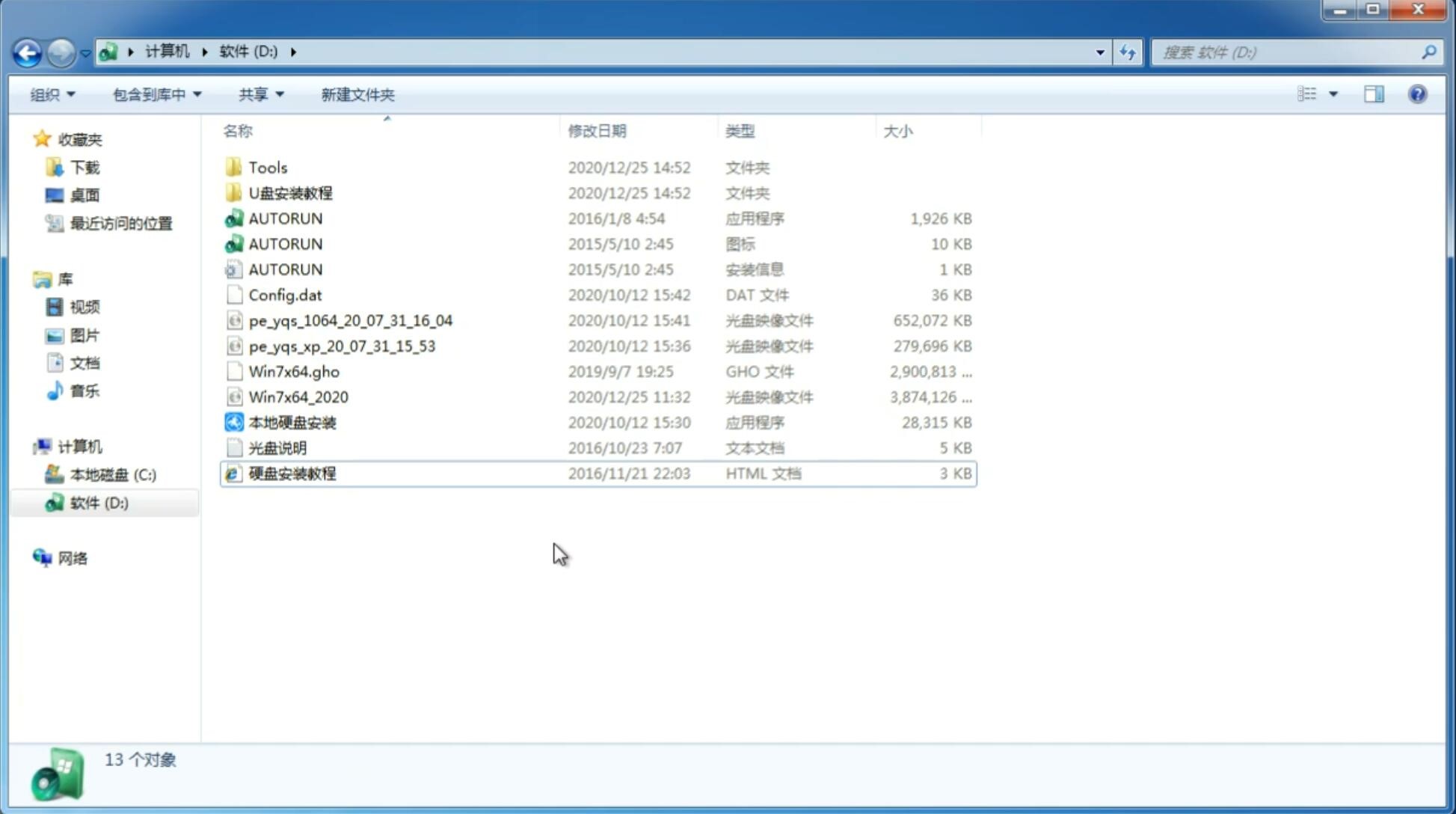The height and width of the screenshot is (814, 1456).
Task: Click 新建文件夹 button
Action: [358, 94]
